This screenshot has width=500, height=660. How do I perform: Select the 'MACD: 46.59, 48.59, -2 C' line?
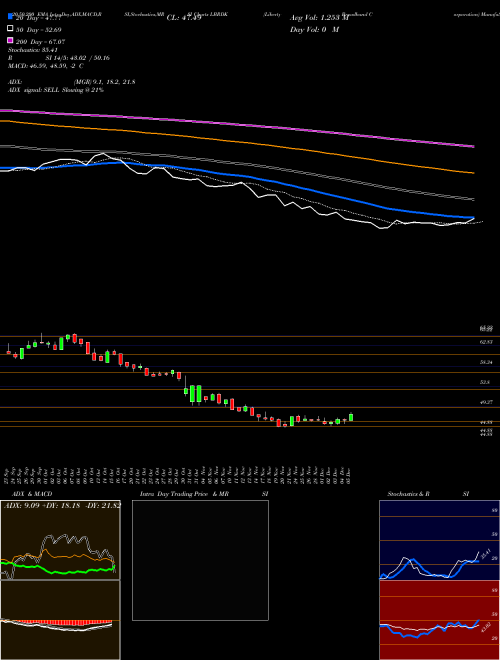tap(46, 66)
